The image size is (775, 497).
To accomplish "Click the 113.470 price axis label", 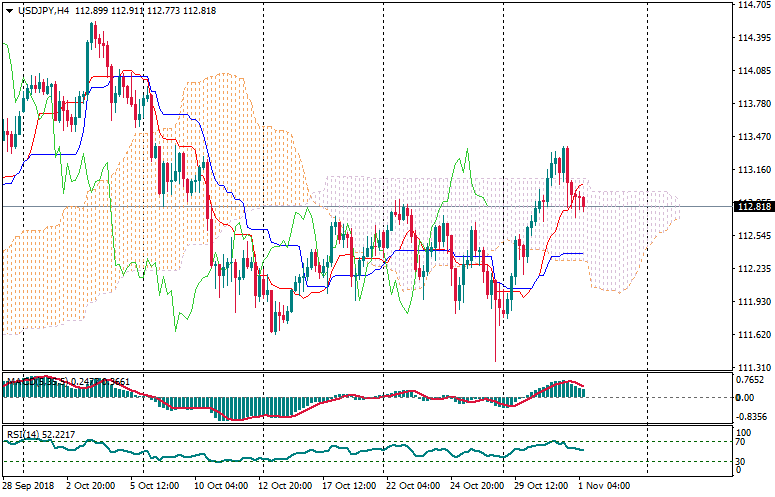I will (752, 137).
